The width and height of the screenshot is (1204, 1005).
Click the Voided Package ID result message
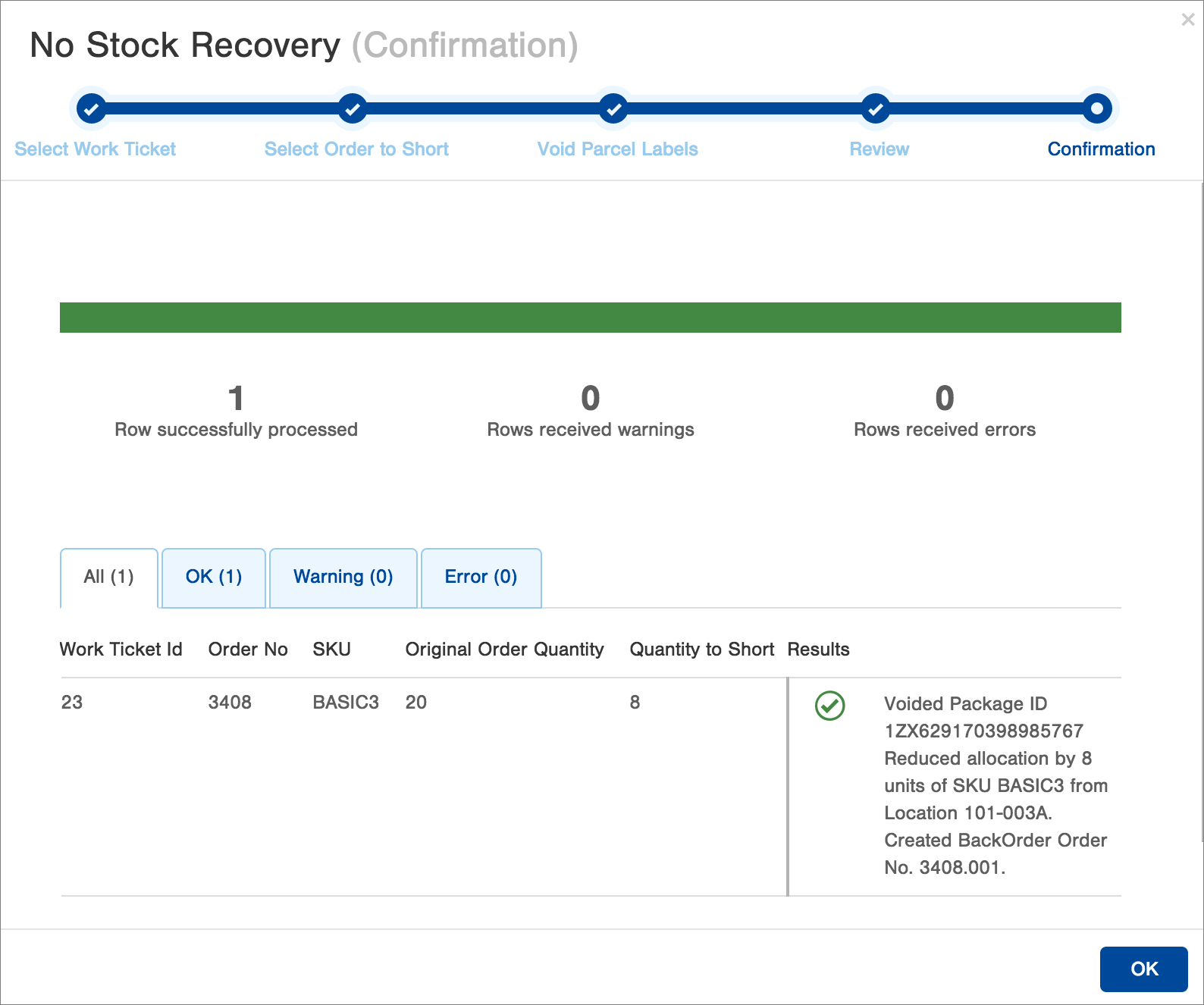(995, 786)
